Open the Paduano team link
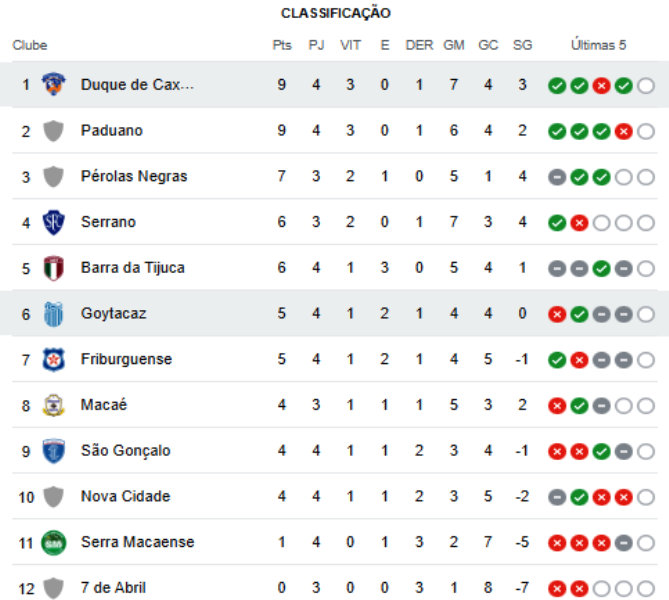 [112, 130]
